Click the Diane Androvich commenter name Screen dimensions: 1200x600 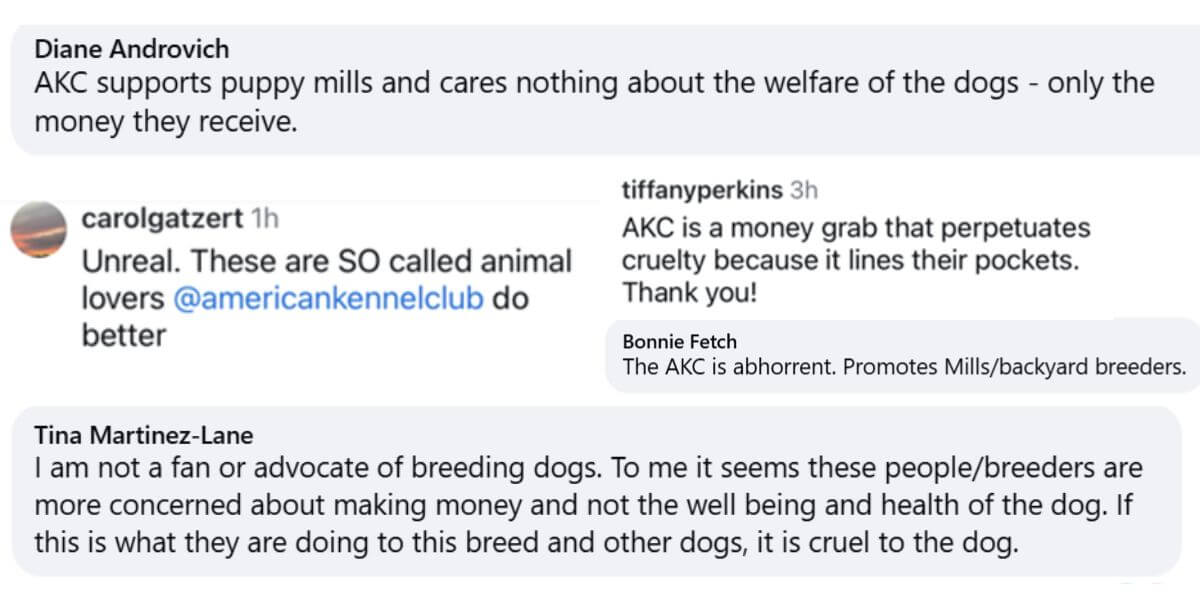[x=131, y=48]
